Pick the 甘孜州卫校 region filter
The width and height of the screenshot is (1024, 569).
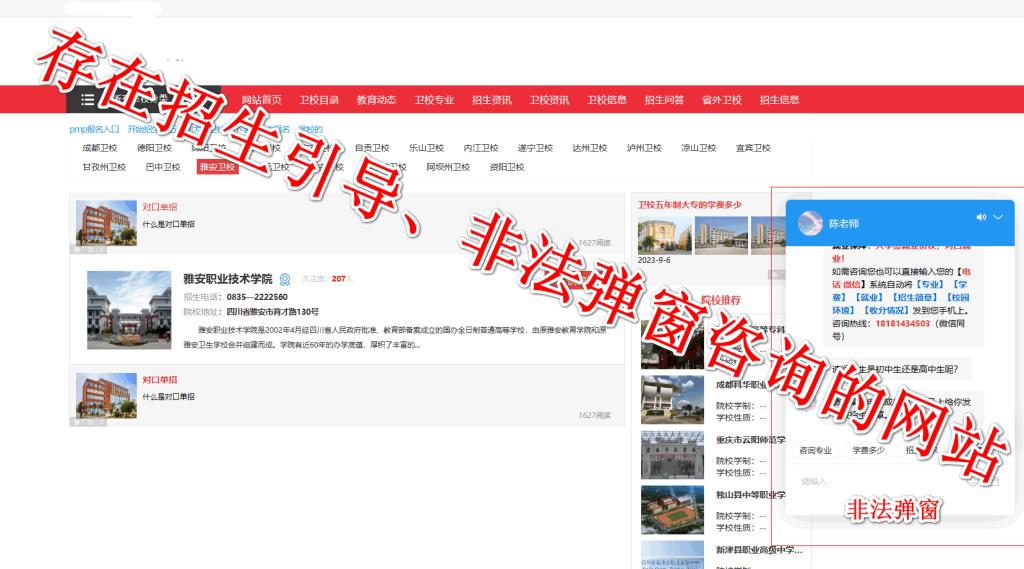tap(104, 167)
